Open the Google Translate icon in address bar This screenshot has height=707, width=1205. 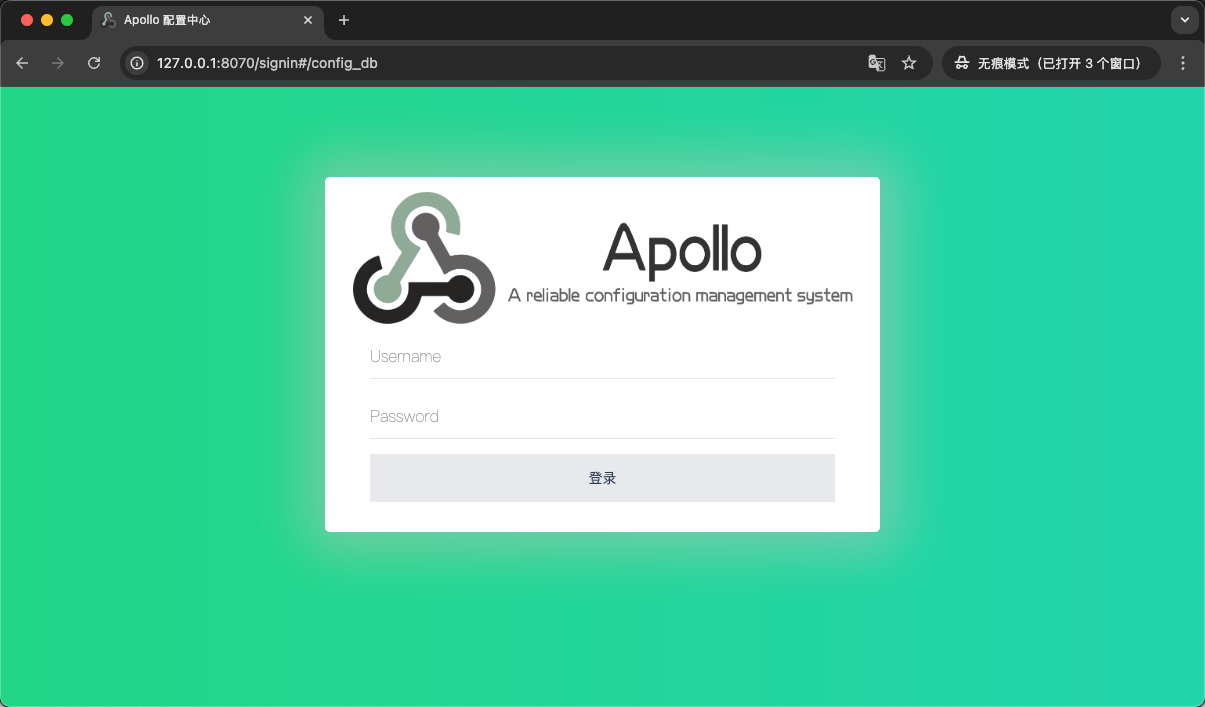[x=876, y=62]
